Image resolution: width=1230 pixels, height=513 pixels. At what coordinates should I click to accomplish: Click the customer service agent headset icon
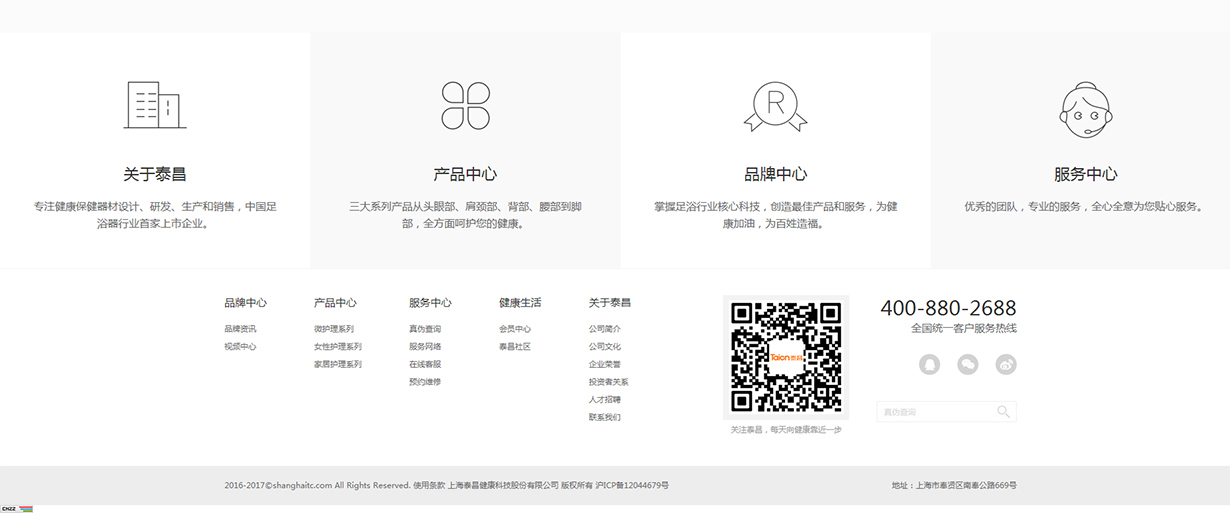tap(1085, 109)
